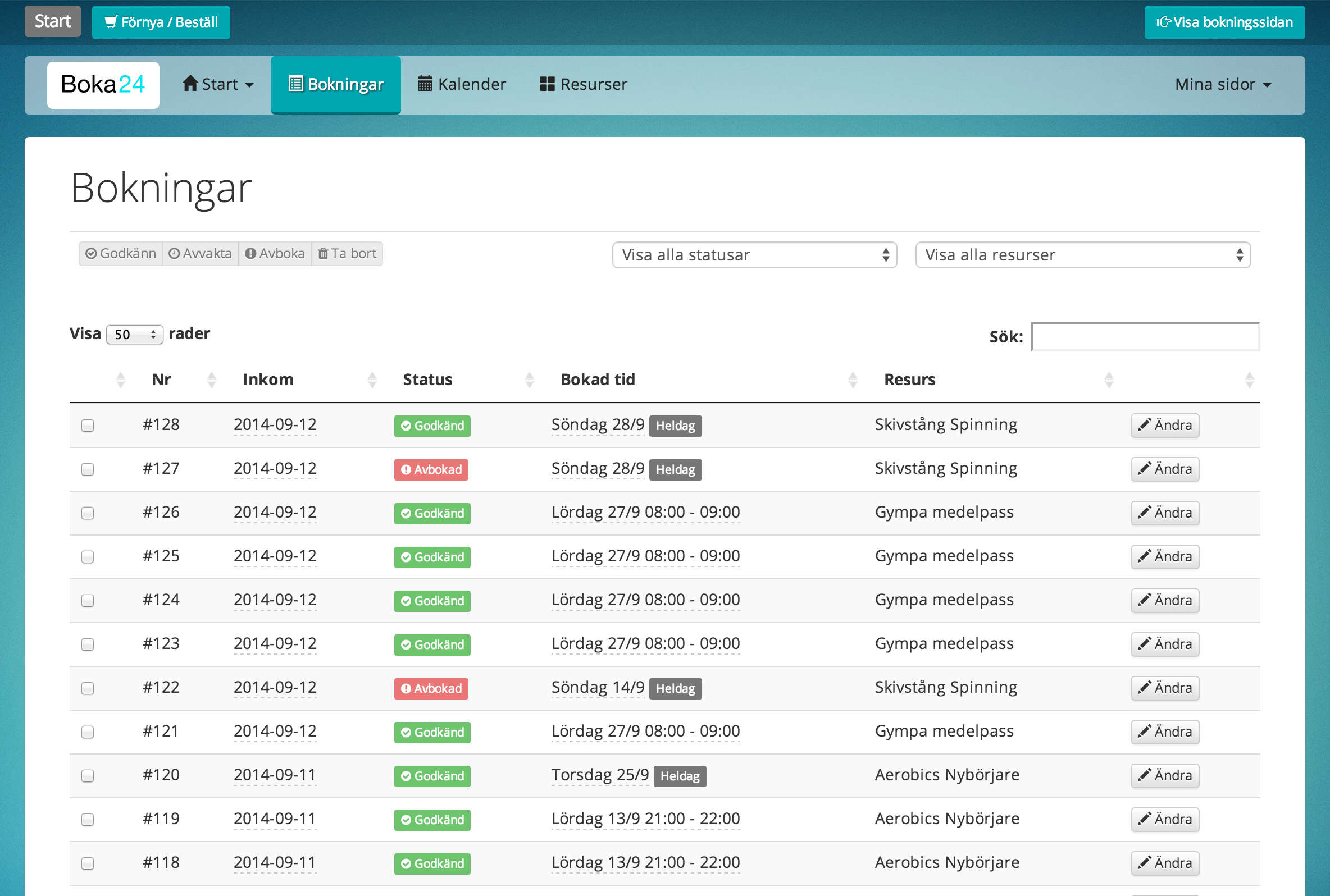Tick the checkbox for booking #125

88,557
